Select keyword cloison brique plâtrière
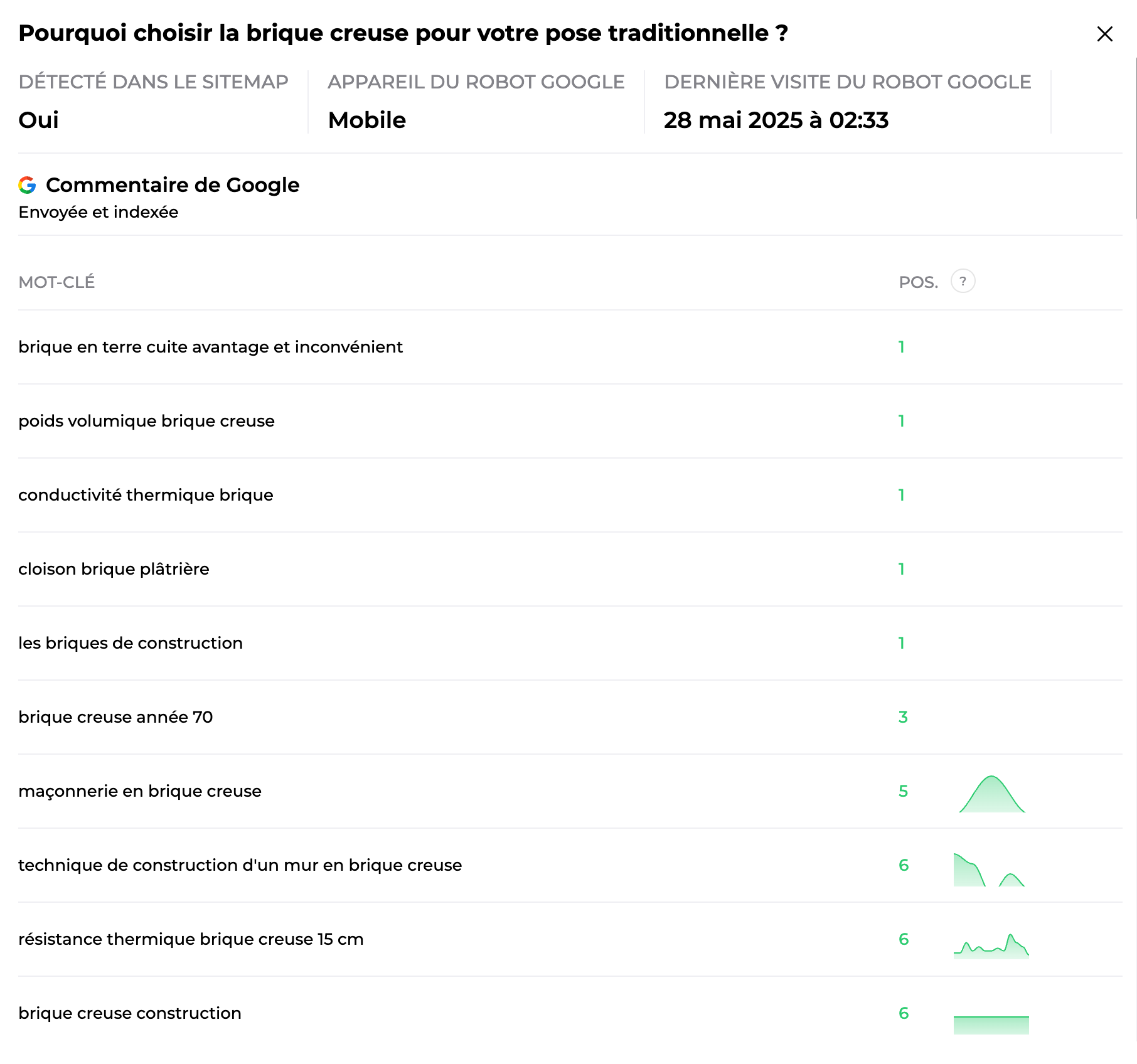This screenshot has width=1137, height=1064. 114,569
